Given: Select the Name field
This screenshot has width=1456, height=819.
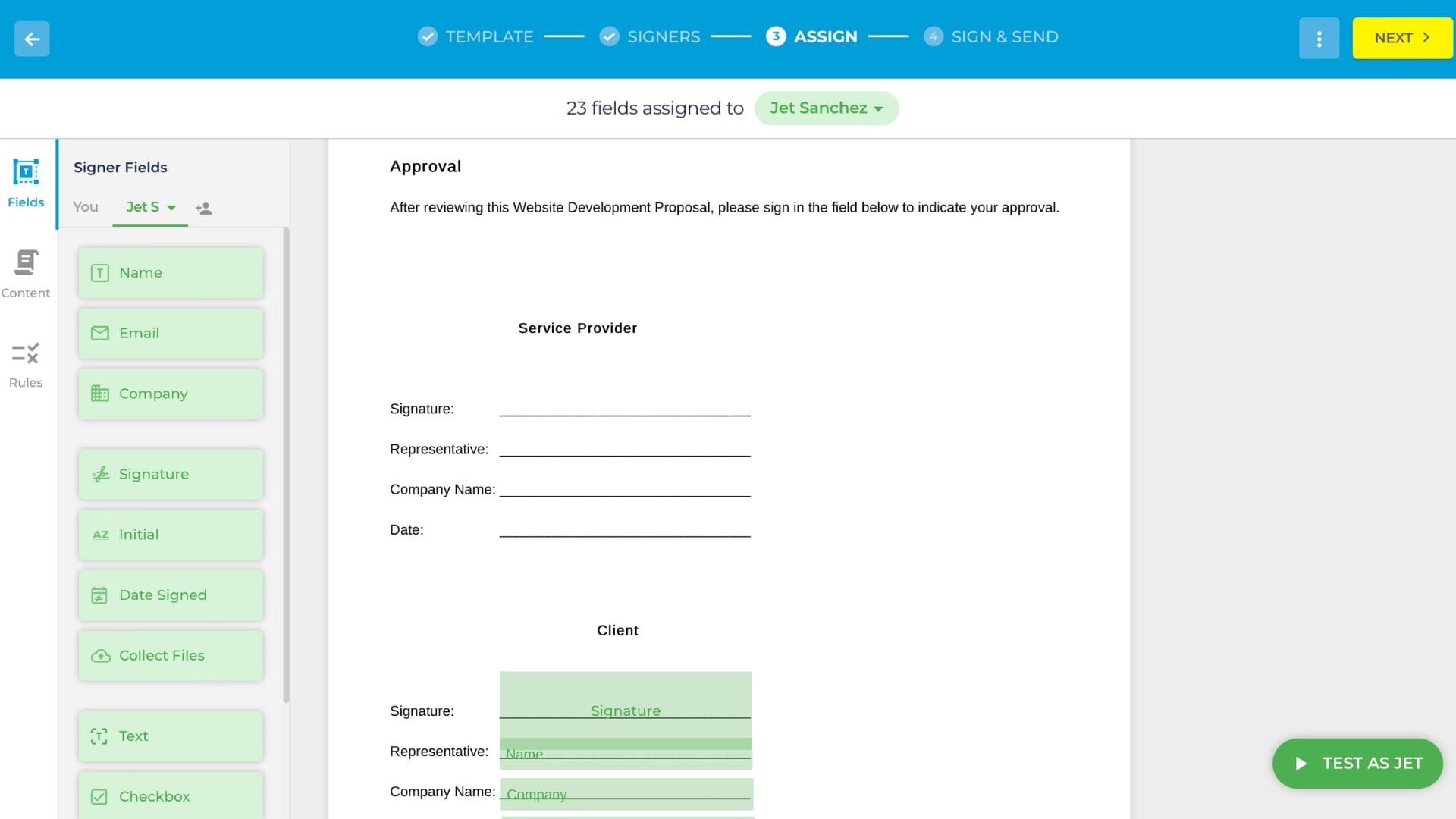Looking at the screenshot, I should [x=171, y=272].
